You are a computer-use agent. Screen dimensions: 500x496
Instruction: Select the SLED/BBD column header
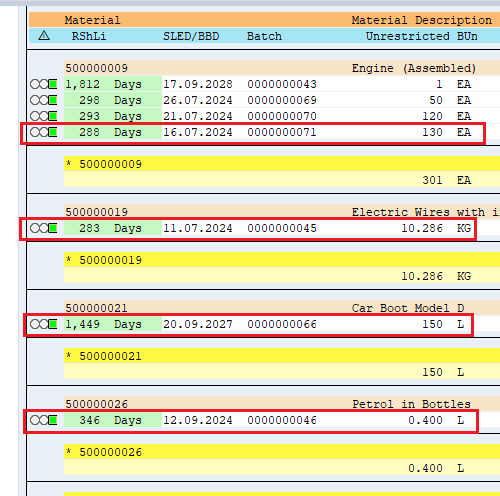191,36
